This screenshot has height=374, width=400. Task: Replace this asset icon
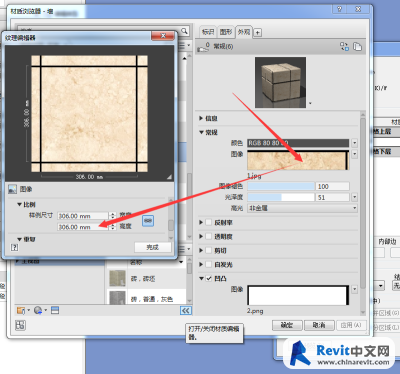pyautogui.click(x=344, y=46)
